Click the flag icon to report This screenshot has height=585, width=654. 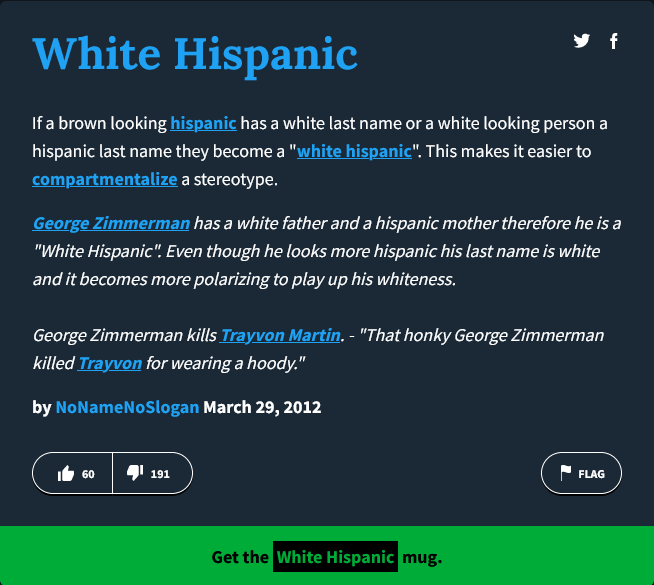tap(565, 474)
